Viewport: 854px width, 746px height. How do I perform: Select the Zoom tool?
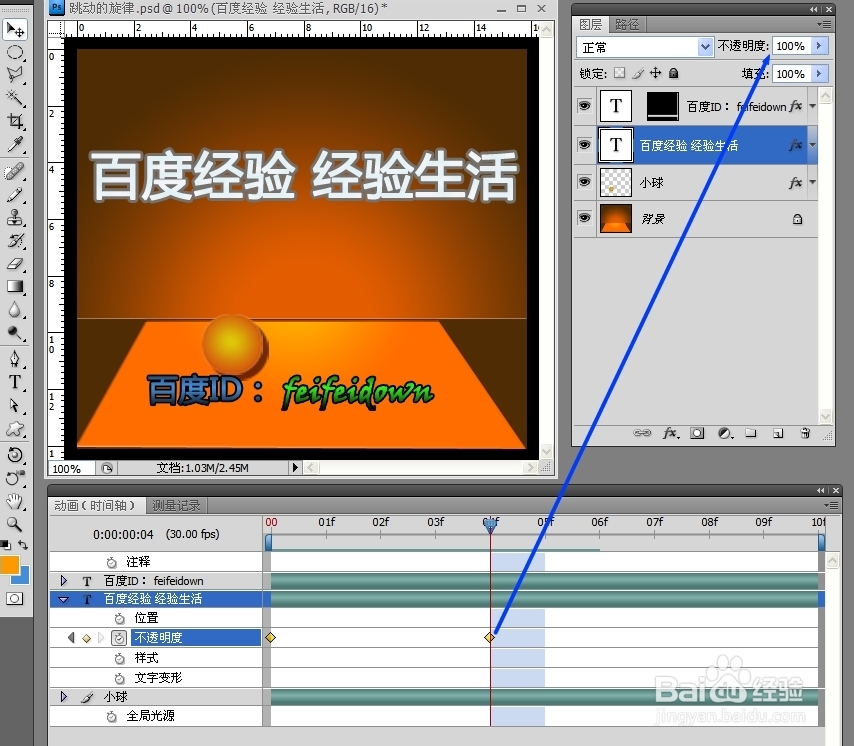pyautogui.click(x=15, y=524)
